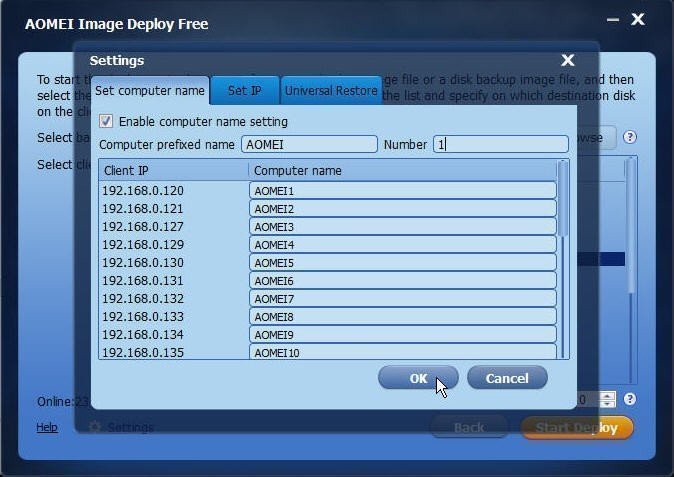Click the Computer name column header

click(x=402, y=171)
